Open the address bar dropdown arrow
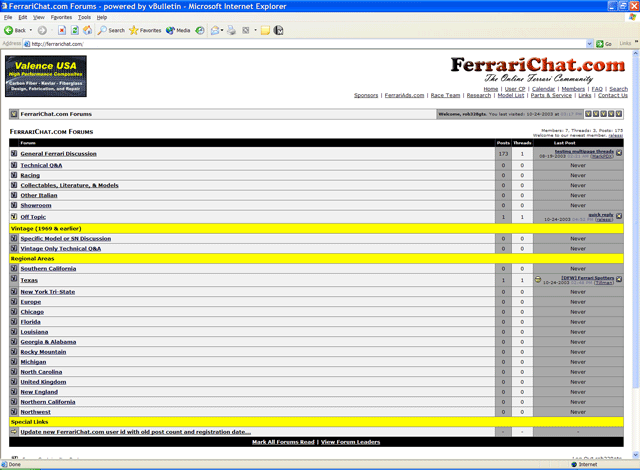 [x=589, y=44]
